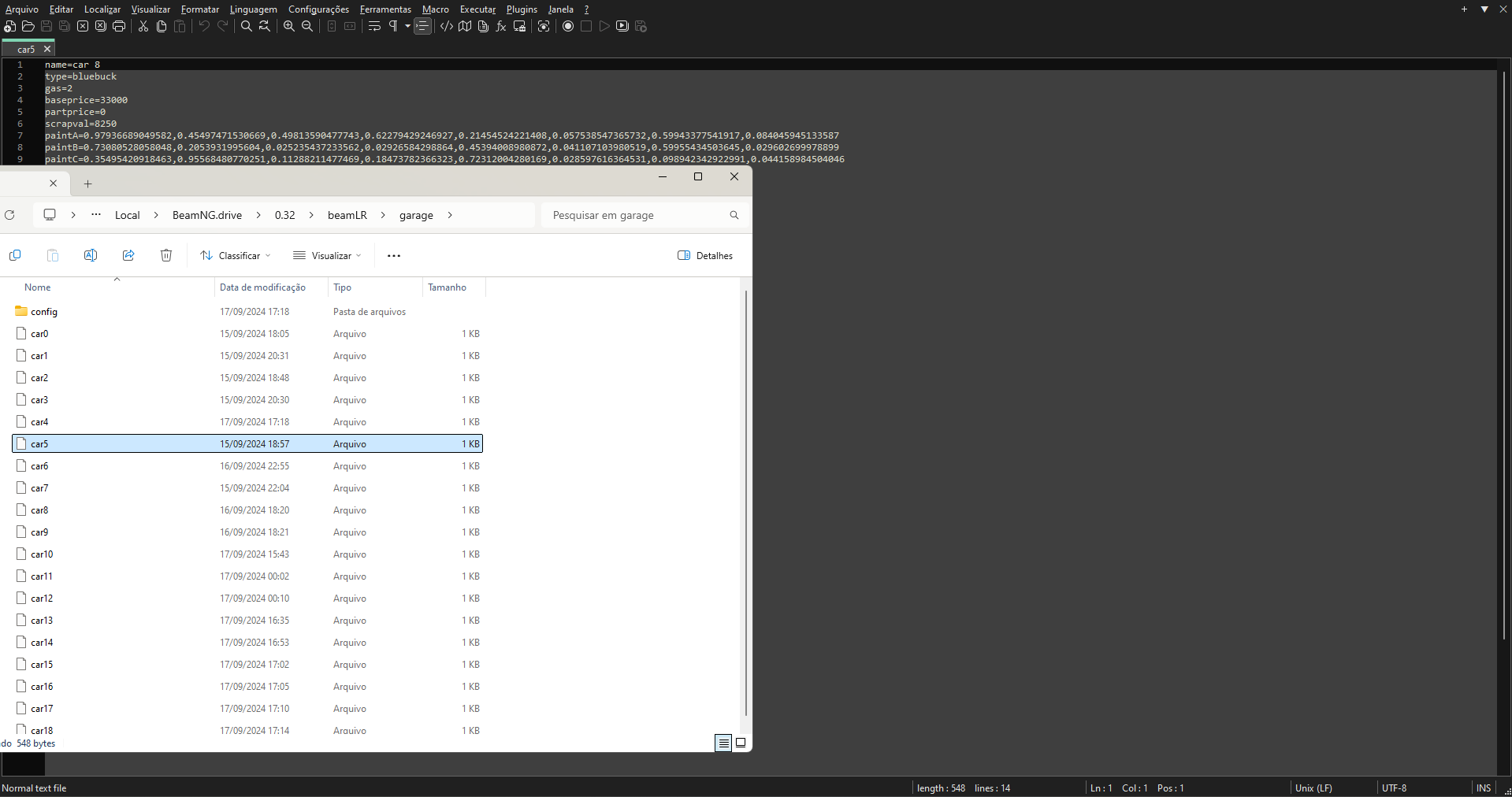Click the Explorer vertical scrollbar
The width and height of the screenshot is (1512, 797).
pyautogui.click(x=745, y=502)
